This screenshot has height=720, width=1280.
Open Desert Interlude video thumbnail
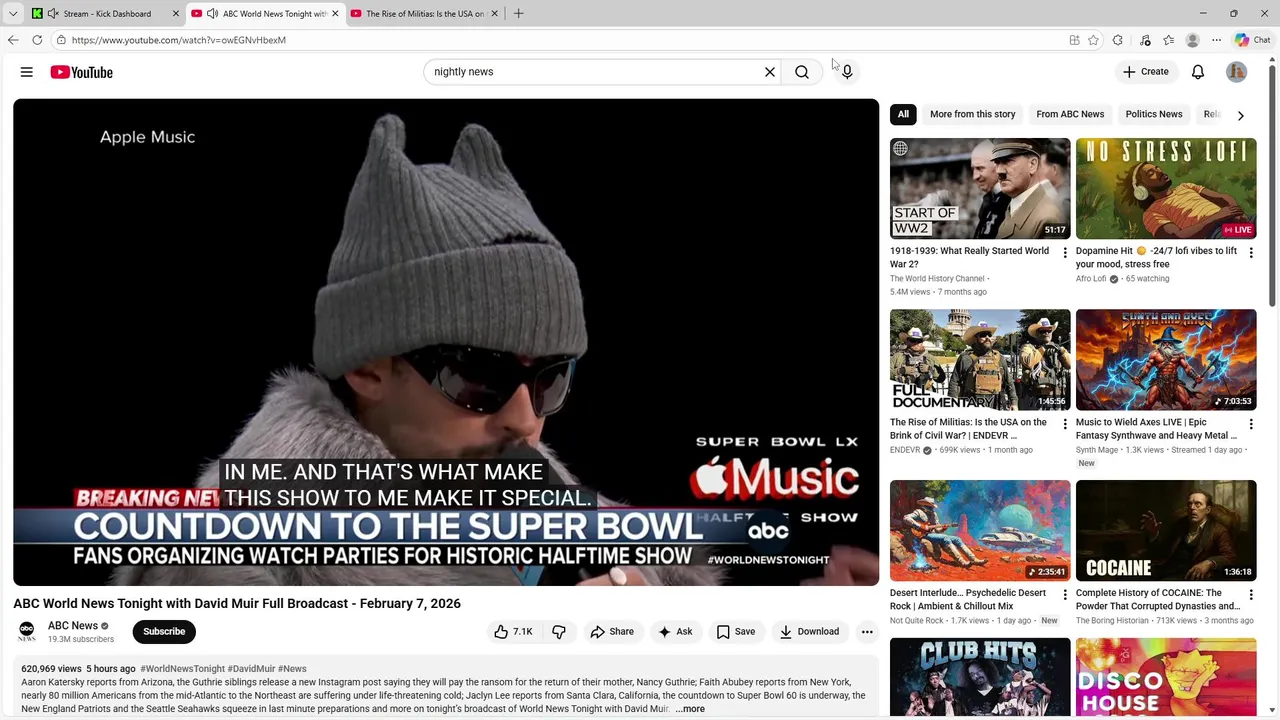[980, 531]
